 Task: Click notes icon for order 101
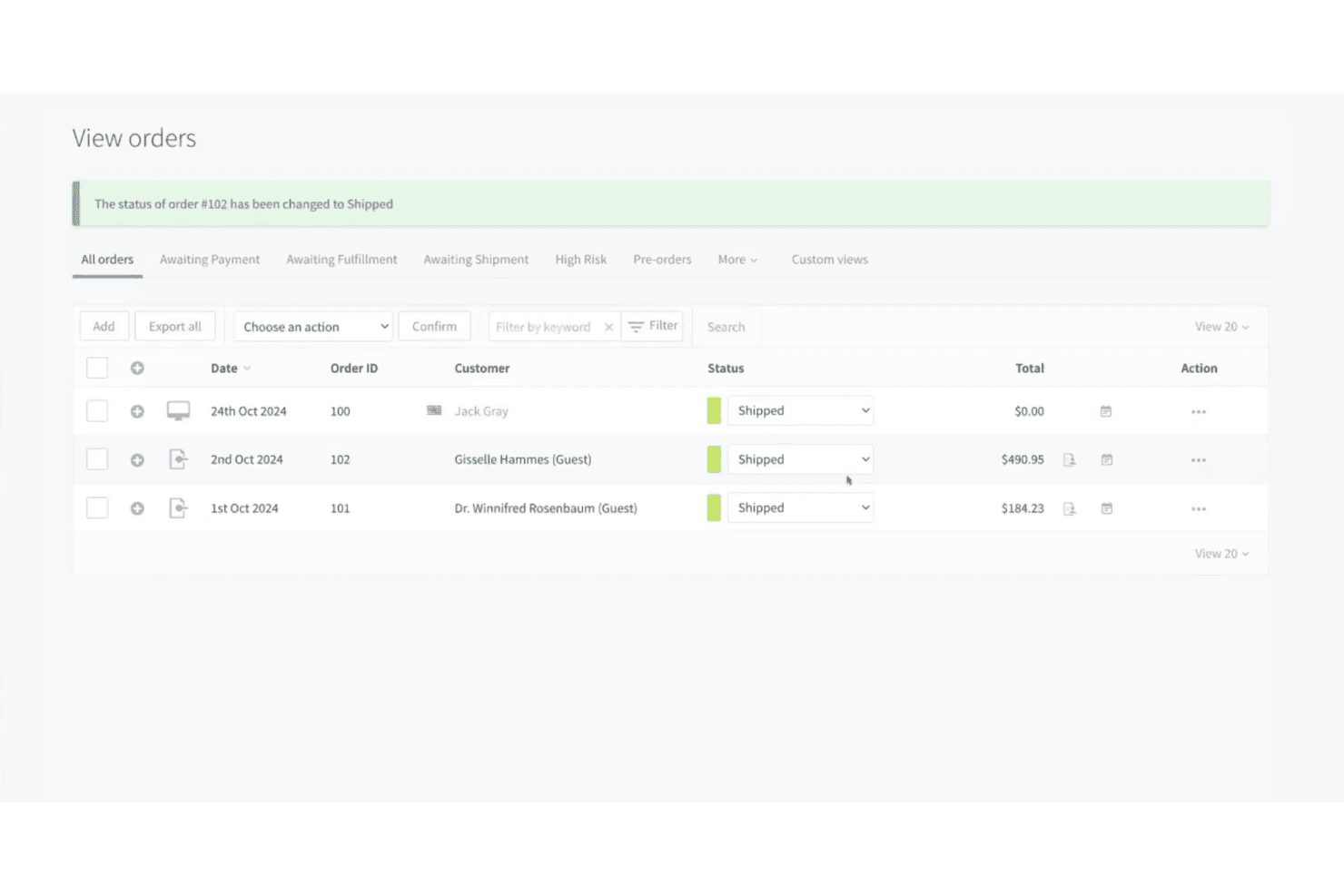tap(1106, 508)
